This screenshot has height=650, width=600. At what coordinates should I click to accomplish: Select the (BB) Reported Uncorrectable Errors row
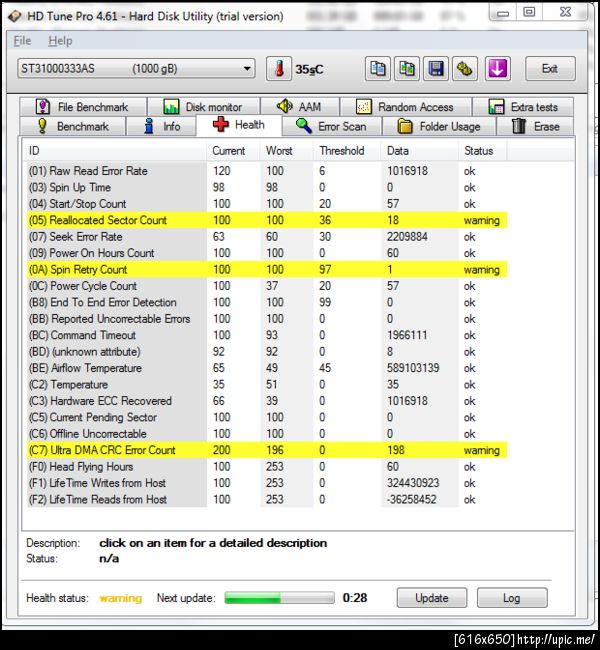coord(267,319)
